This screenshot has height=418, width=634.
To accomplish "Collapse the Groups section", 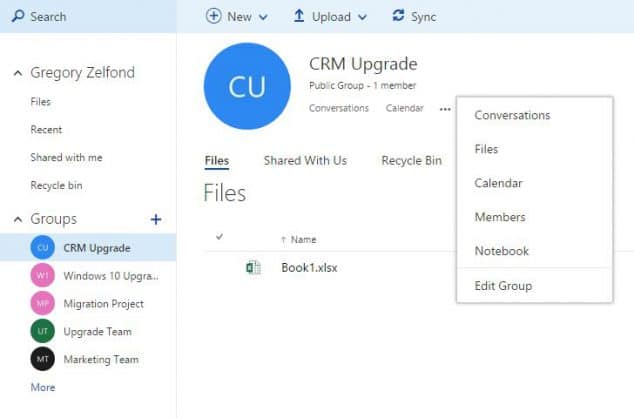I will click(x=18, y=220).
